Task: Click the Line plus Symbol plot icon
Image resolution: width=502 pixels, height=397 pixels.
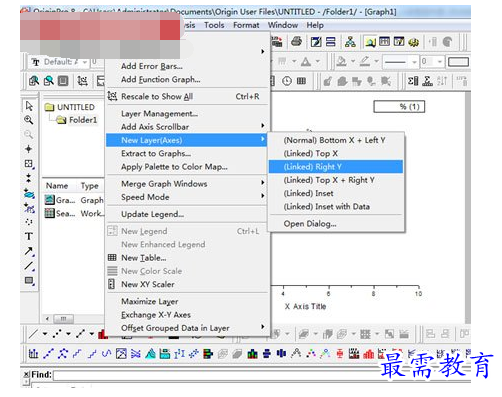Action: pyautogui.click(x=80, y=334)
